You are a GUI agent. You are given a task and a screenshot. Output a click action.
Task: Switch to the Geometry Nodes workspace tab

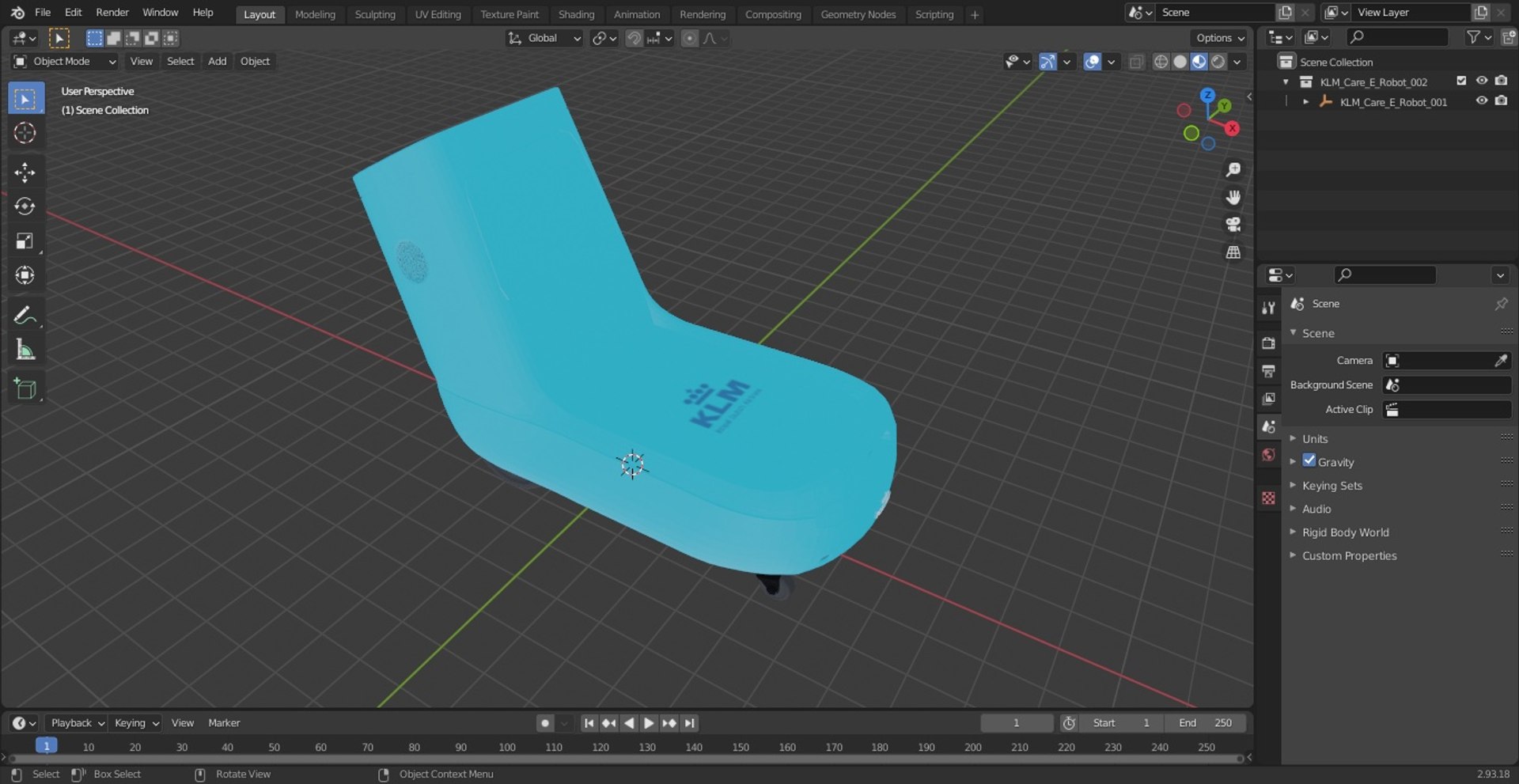tap(858, 14)
